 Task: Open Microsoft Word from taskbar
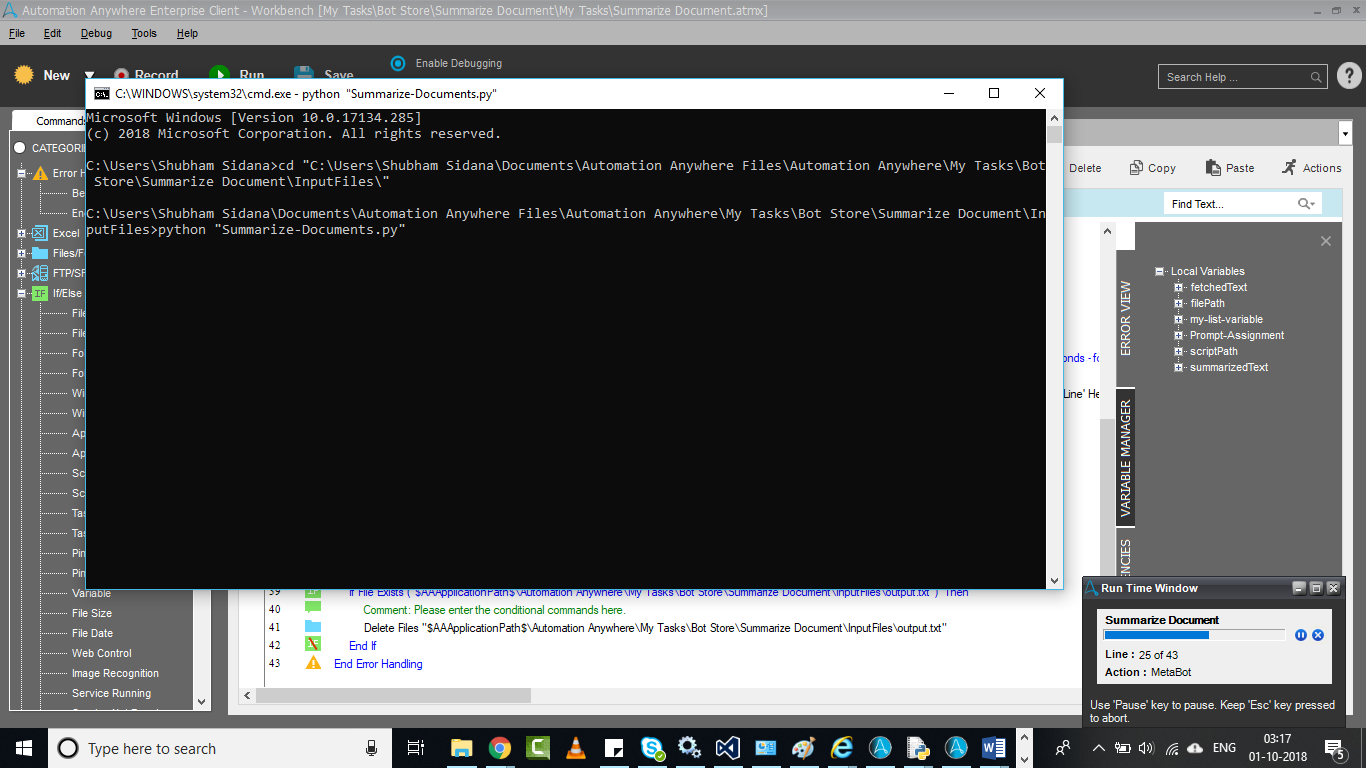point(994,748)
